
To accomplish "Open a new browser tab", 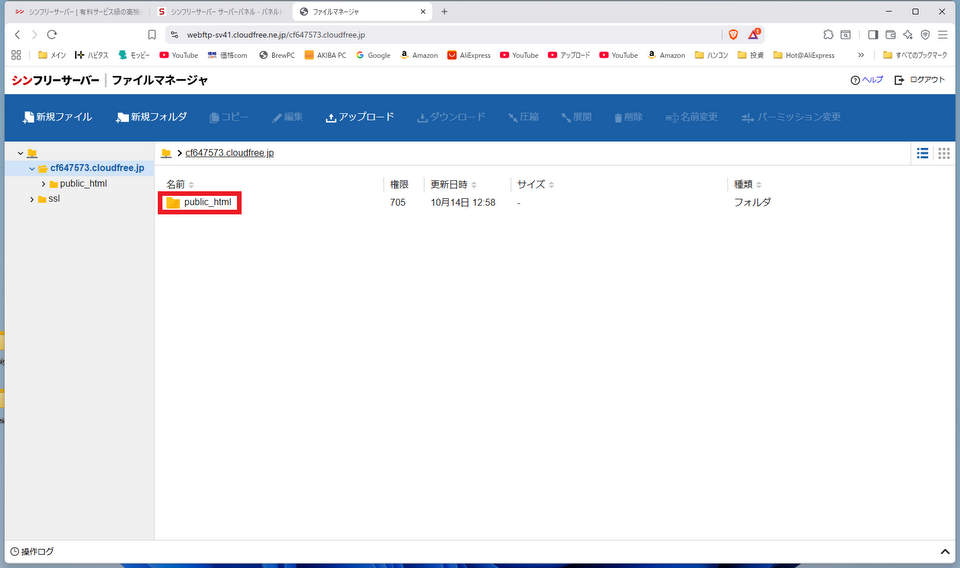I will 444,11.
